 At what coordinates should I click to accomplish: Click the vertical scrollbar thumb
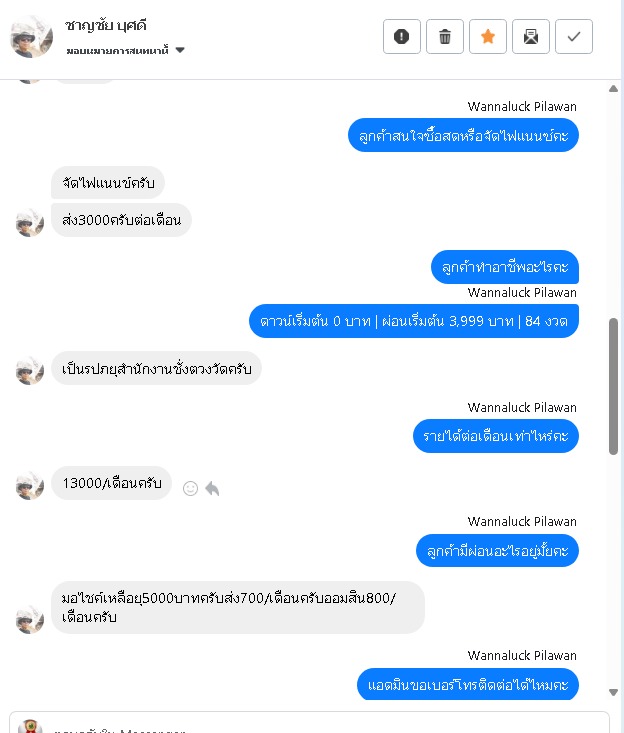[613, 386]
